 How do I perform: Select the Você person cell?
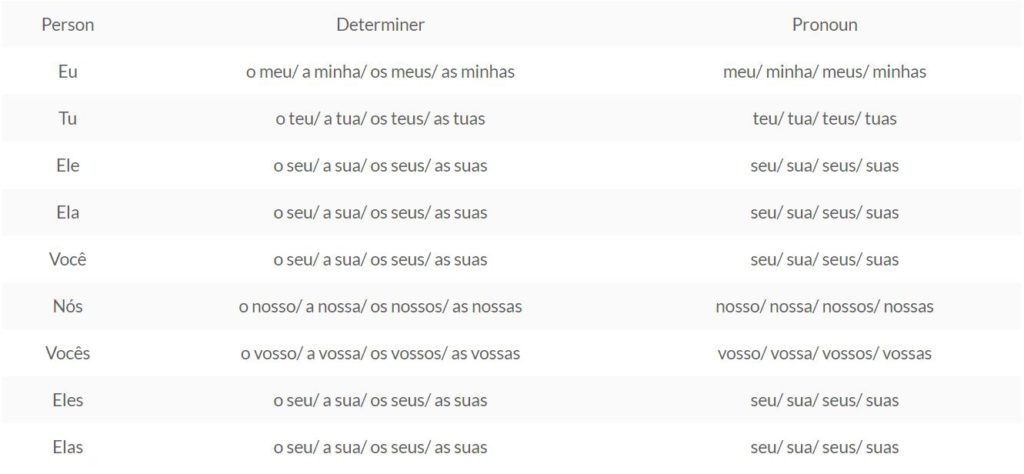[68, 259]
